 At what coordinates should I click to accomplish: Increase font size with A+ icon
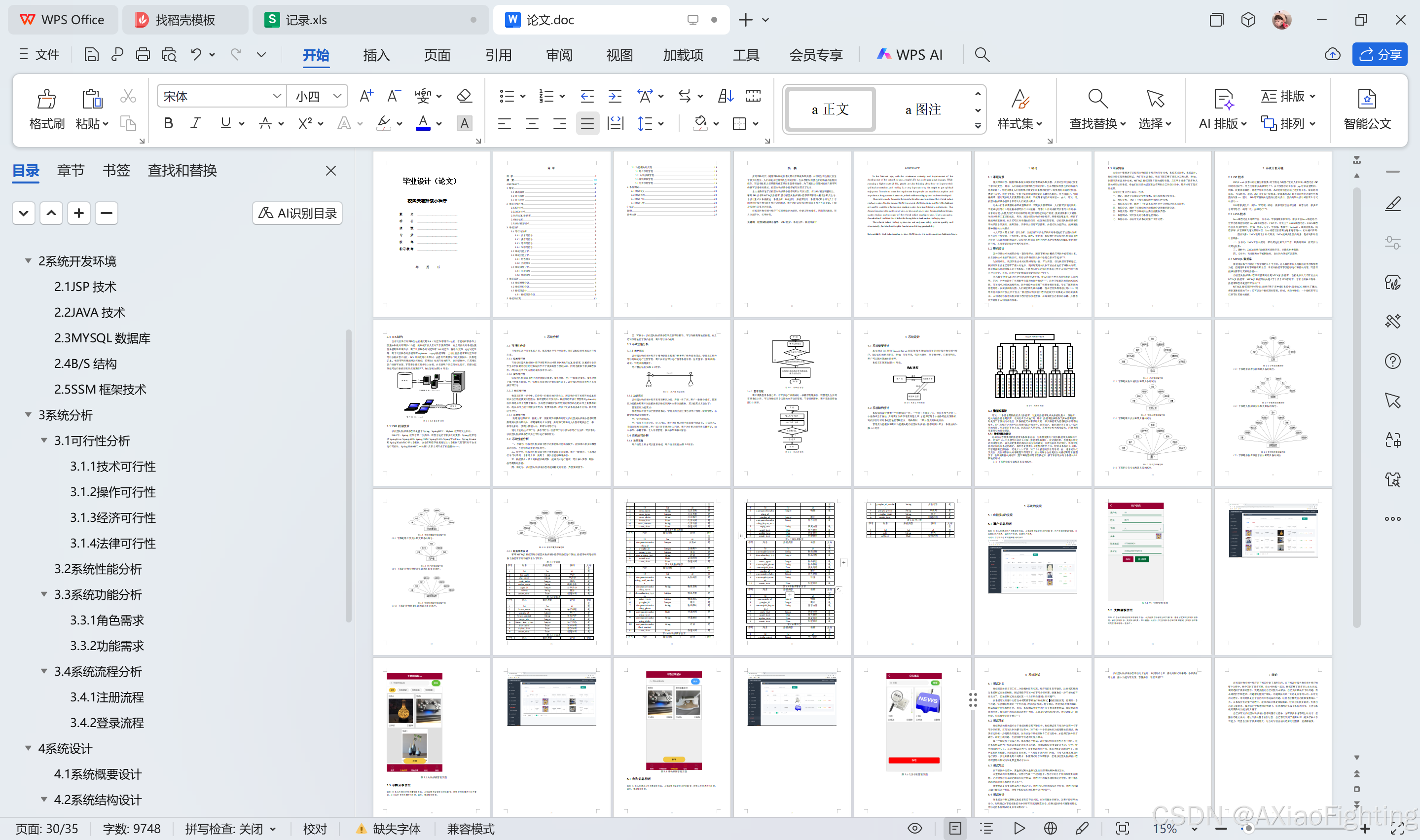[x=366, y=96]
